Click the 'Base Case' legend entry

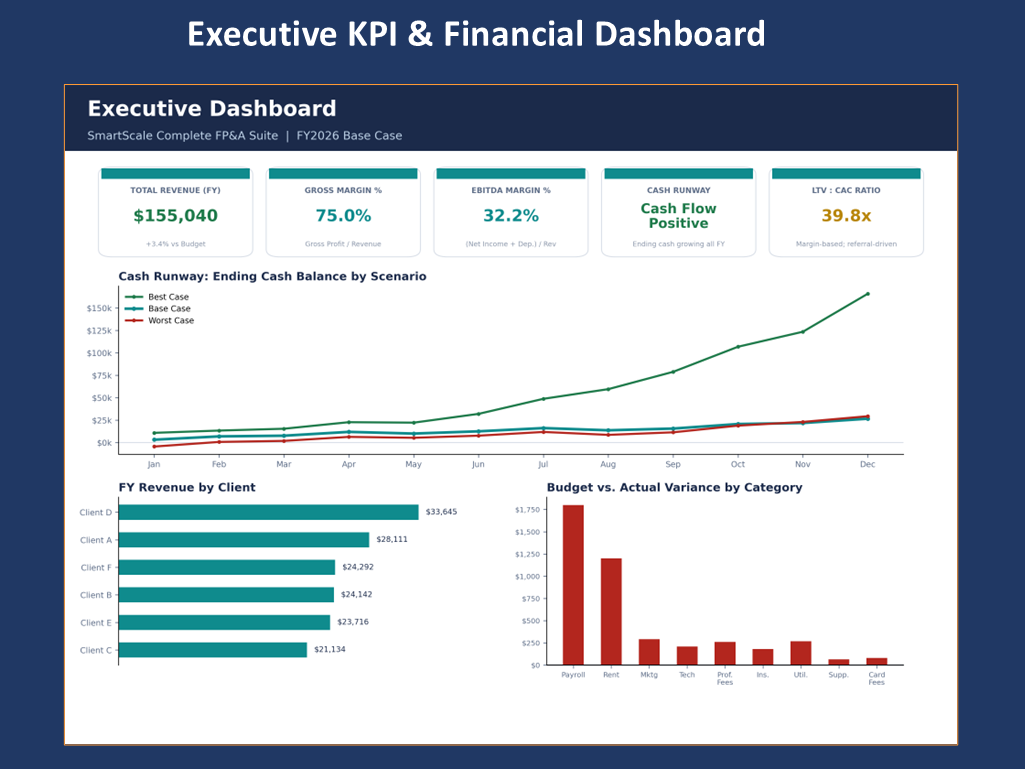(x=158, y=309)
